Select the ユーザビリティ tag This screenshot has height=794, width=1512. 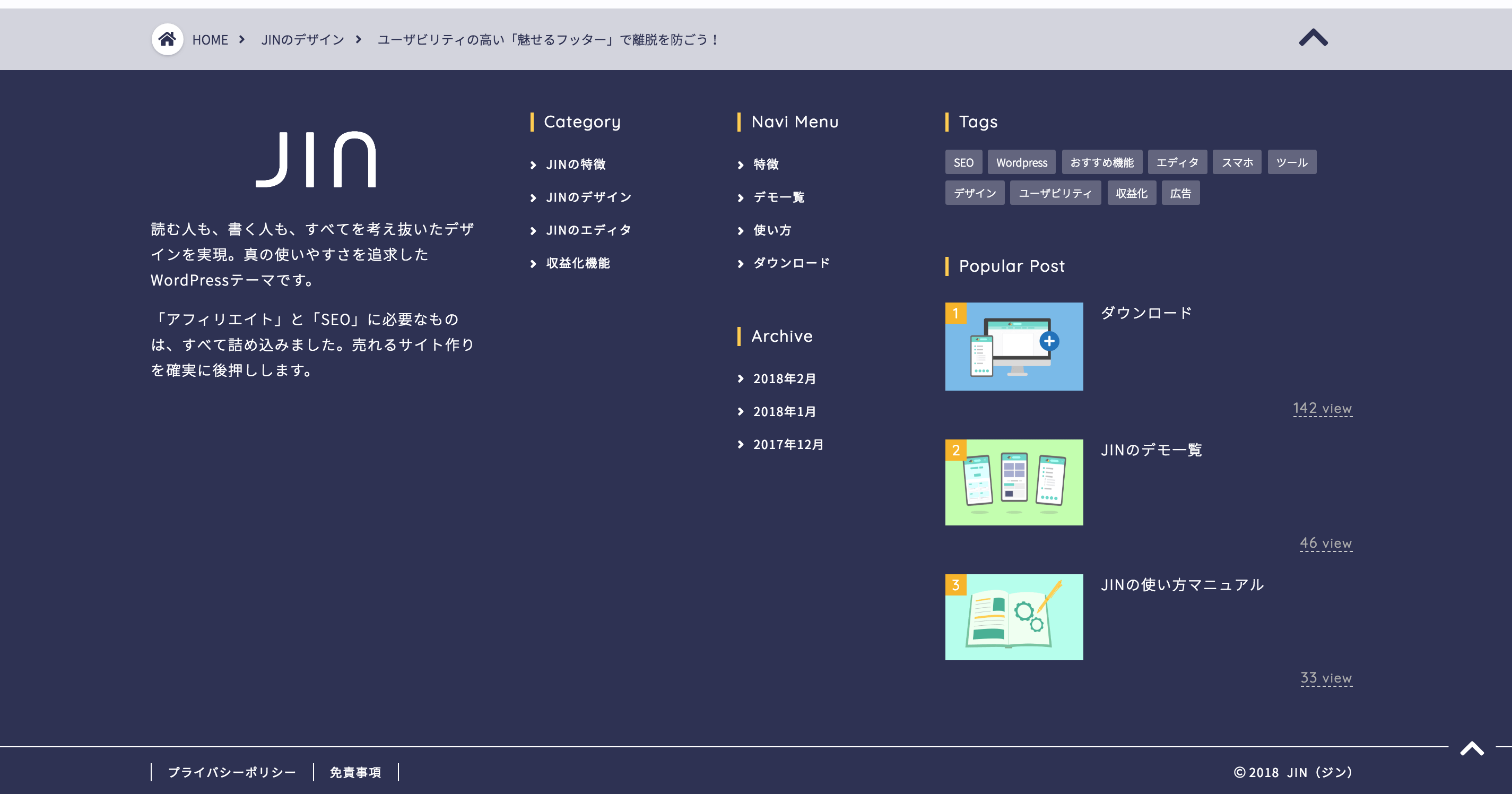click(1055, 193)
